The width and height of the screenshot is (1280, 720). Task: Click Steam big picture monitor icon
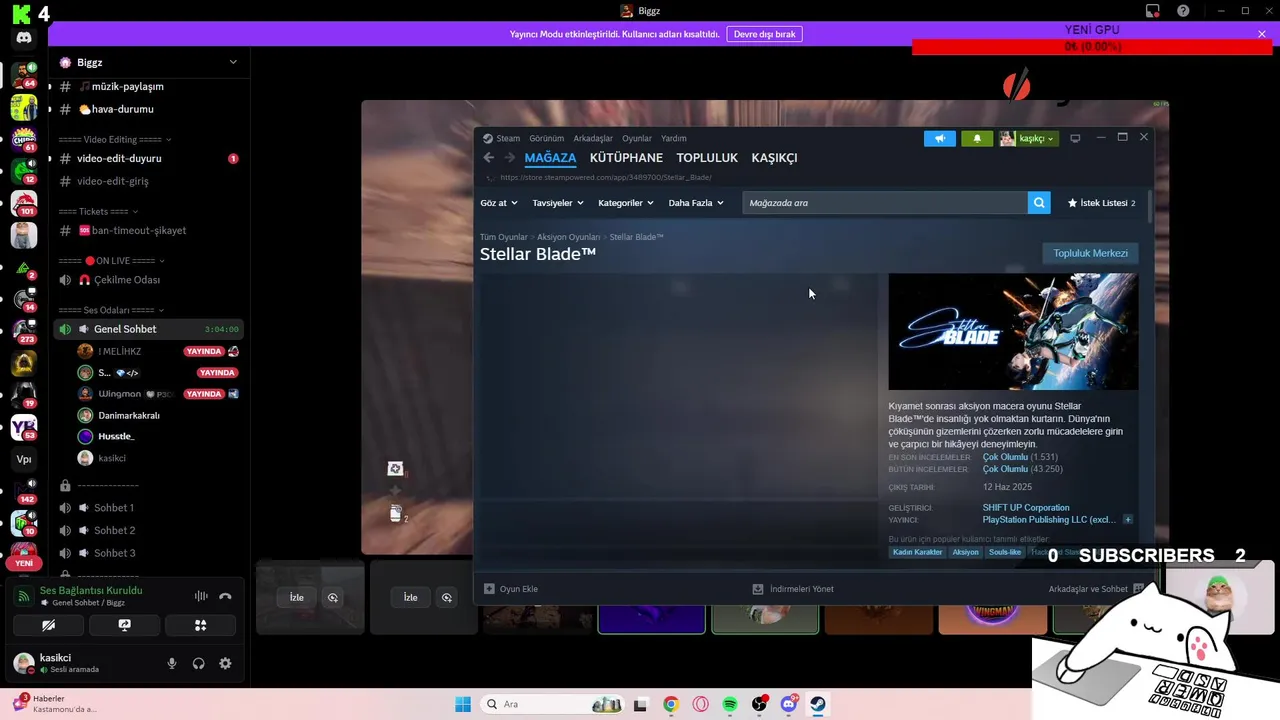point(1075,138)
